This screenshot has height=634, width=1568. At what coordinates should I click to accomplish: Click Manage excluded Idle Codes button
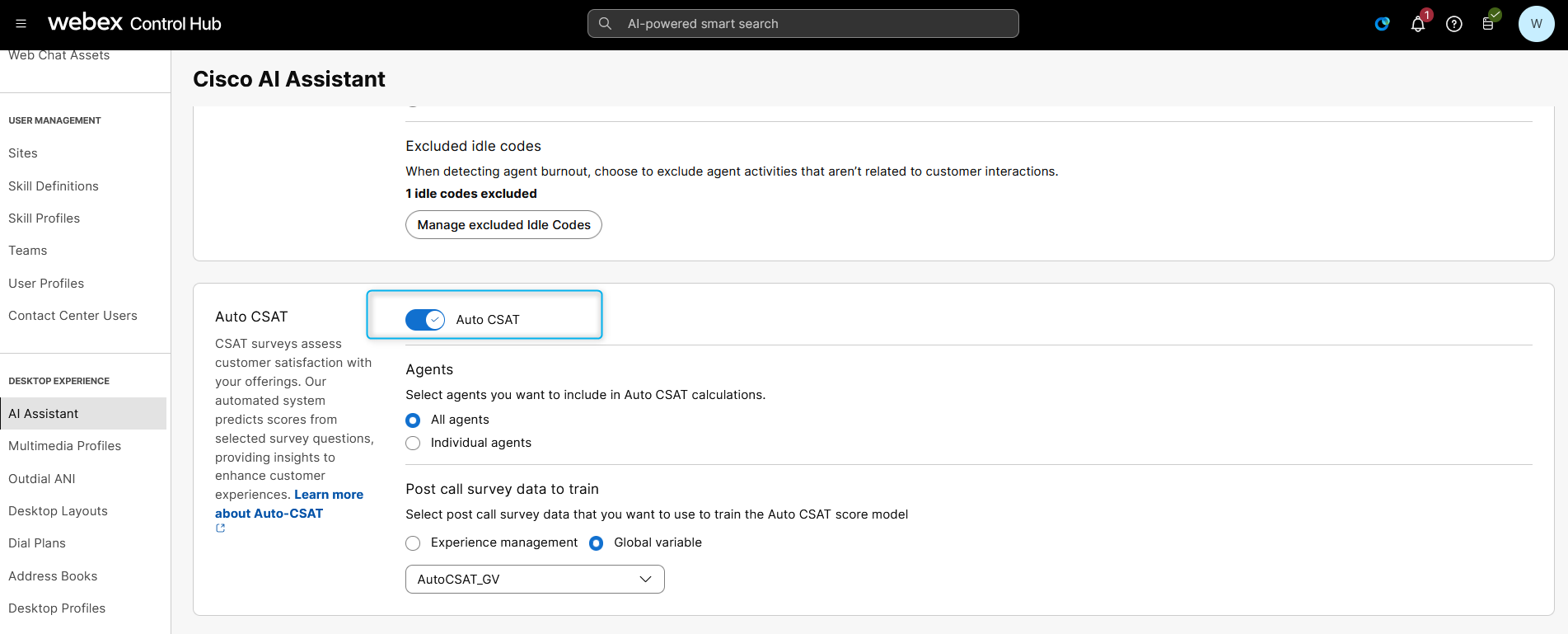pos(503,225)
